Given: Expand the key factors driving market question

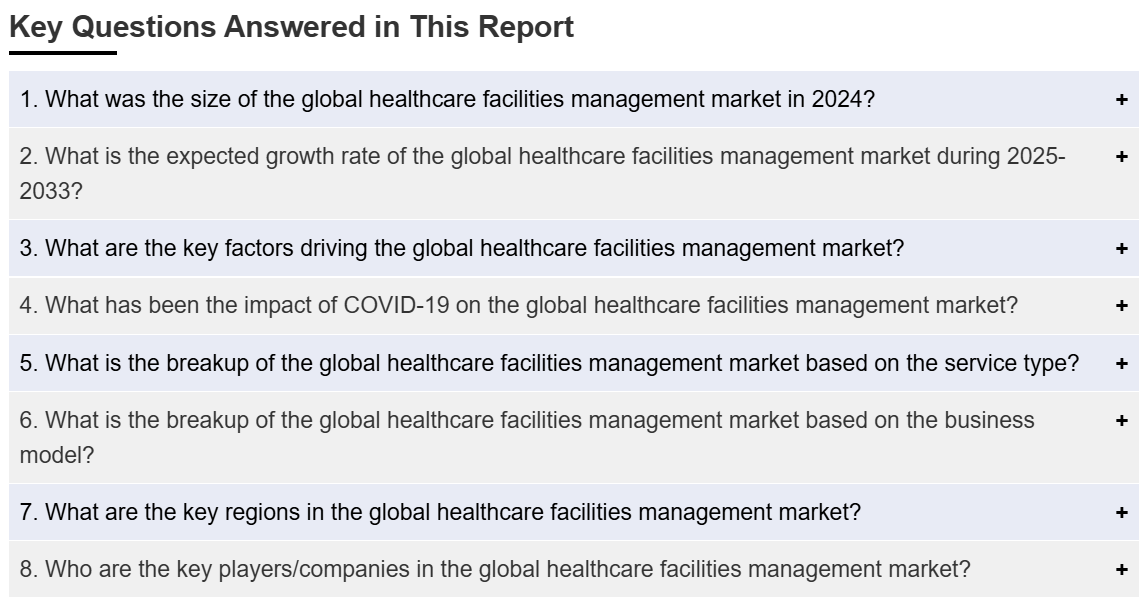Looking at the screenshot, I should (x=461, y=249).
